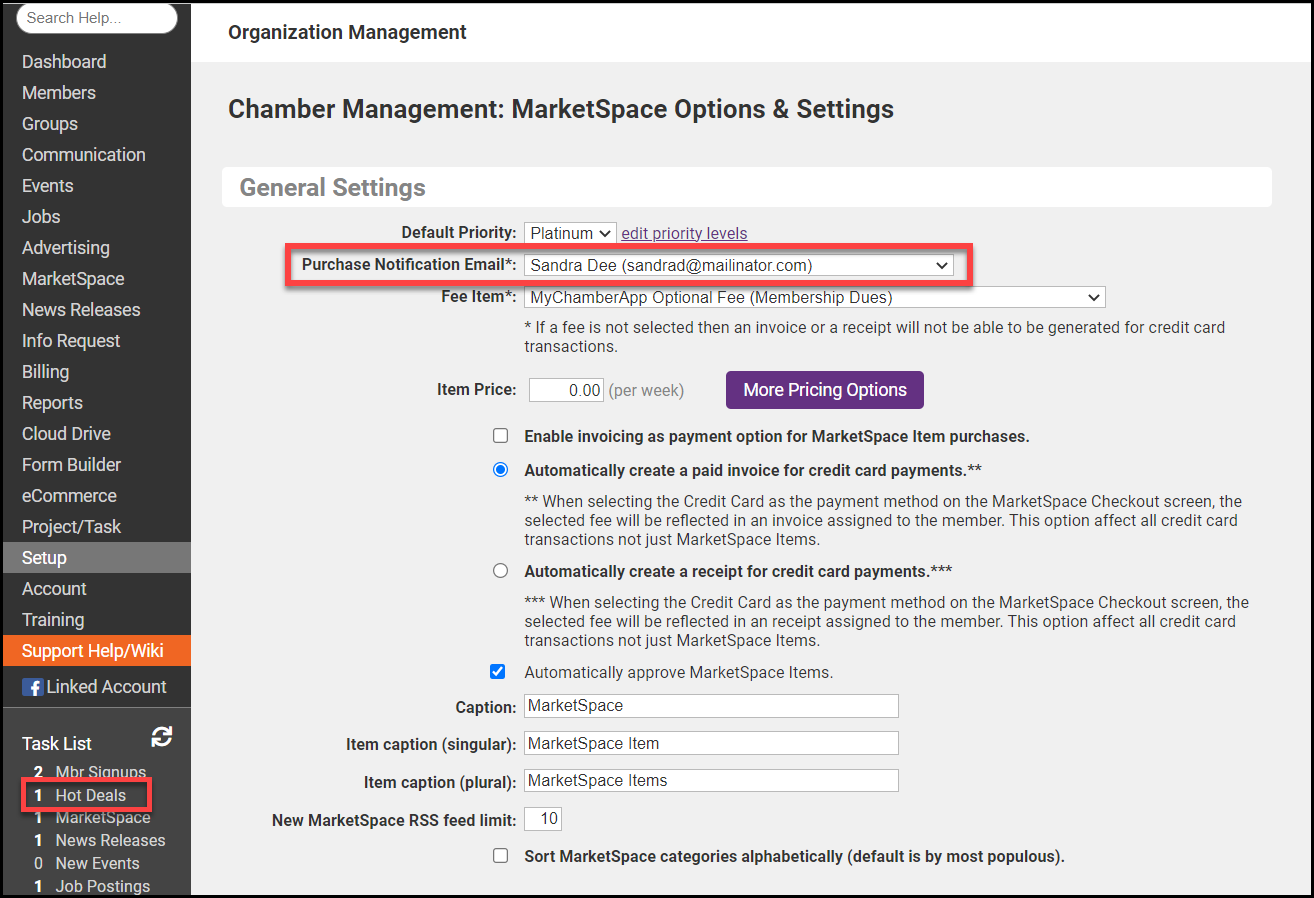
Task: Enable invoicing as payment option checkbox
Action: 500,436
